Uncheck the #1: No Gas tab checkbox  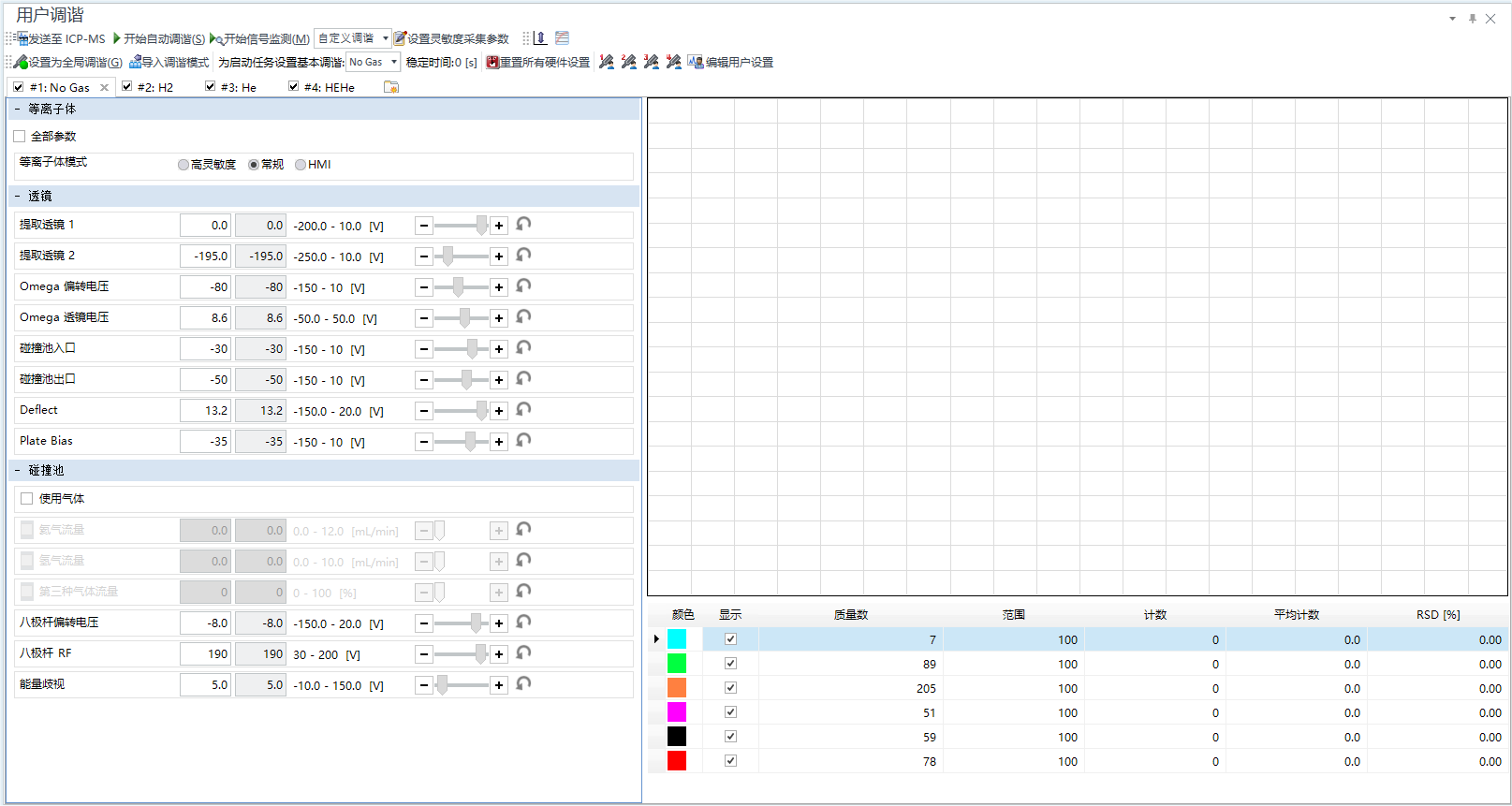19,87
